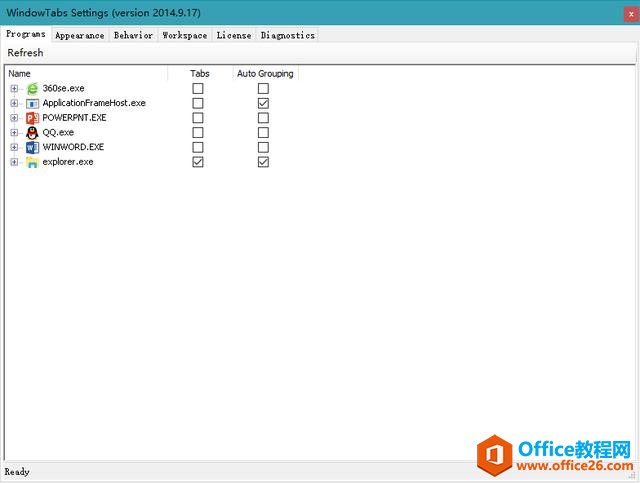Click the POWERPNT.EXE PowerPoint icon
Screen dimensions: 640x483
(32, 118)
